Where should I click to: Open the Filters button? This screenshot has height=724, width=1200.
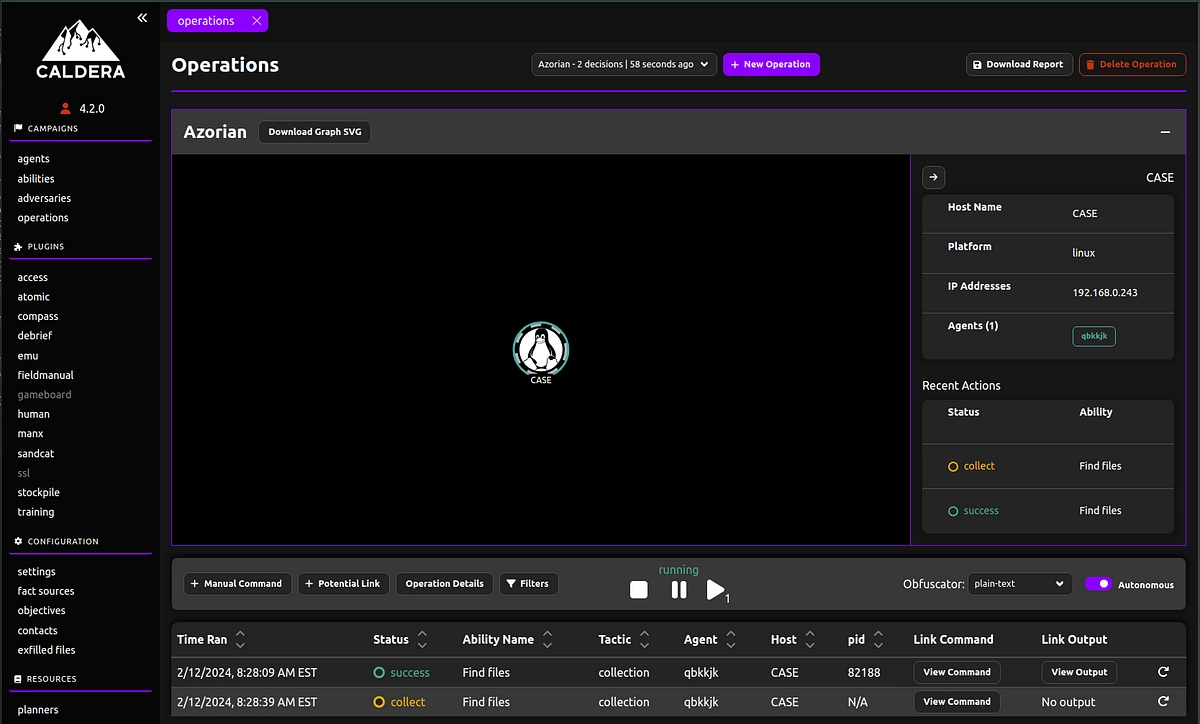tap(529, 584)
